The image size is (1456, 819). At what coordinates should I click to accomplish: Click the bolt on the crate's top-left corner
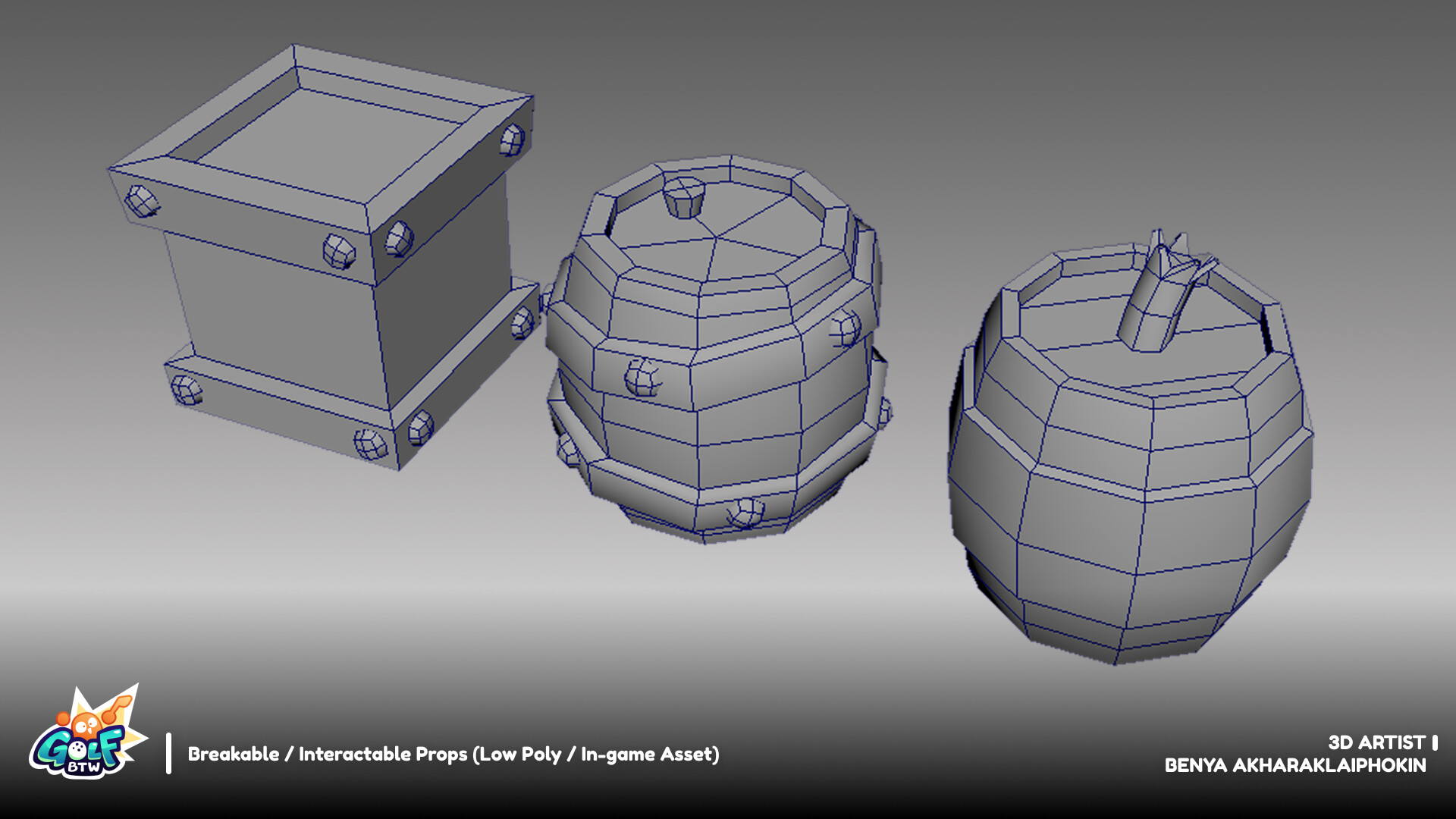coord(142,199)
